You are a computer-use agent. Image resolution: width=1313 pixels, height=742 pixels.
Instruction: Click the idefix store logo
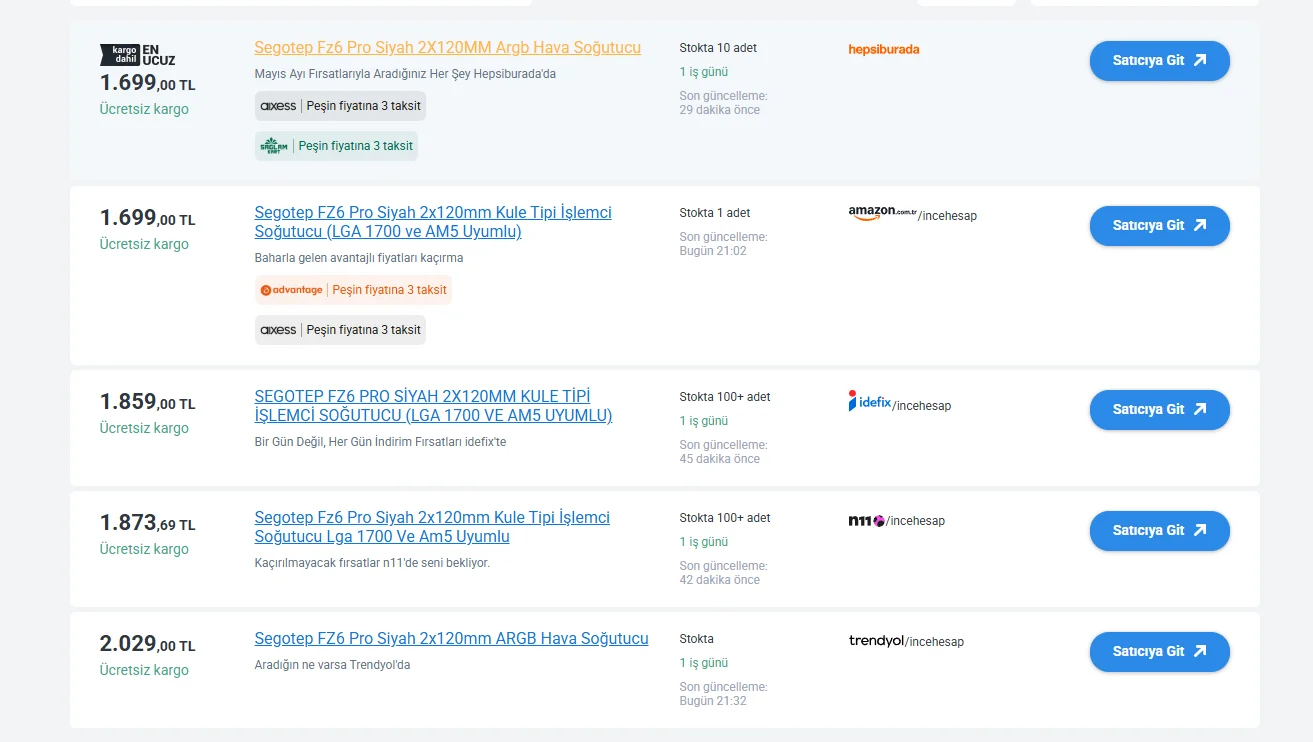point(869,402)
